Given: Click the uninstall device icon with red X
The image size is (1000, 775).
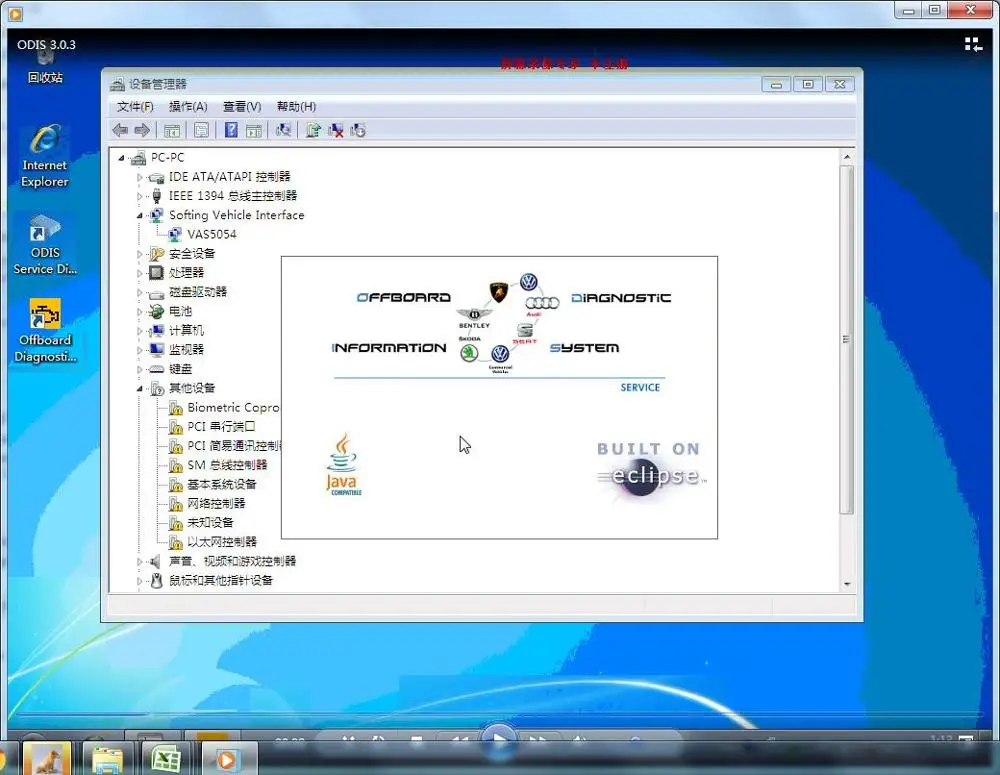Looking at the screenshot, I should pyautogui.click(x=335, y=131).
